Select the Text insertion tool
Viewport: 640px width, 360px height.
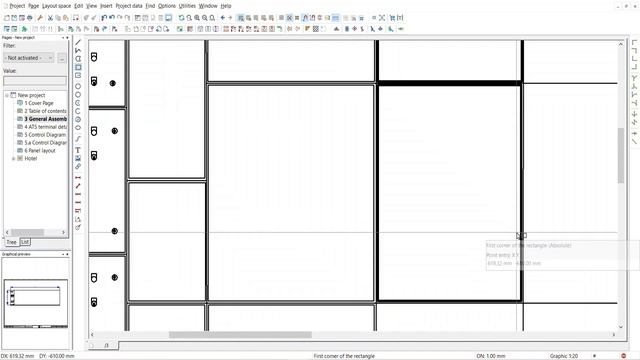coord(78,150)
